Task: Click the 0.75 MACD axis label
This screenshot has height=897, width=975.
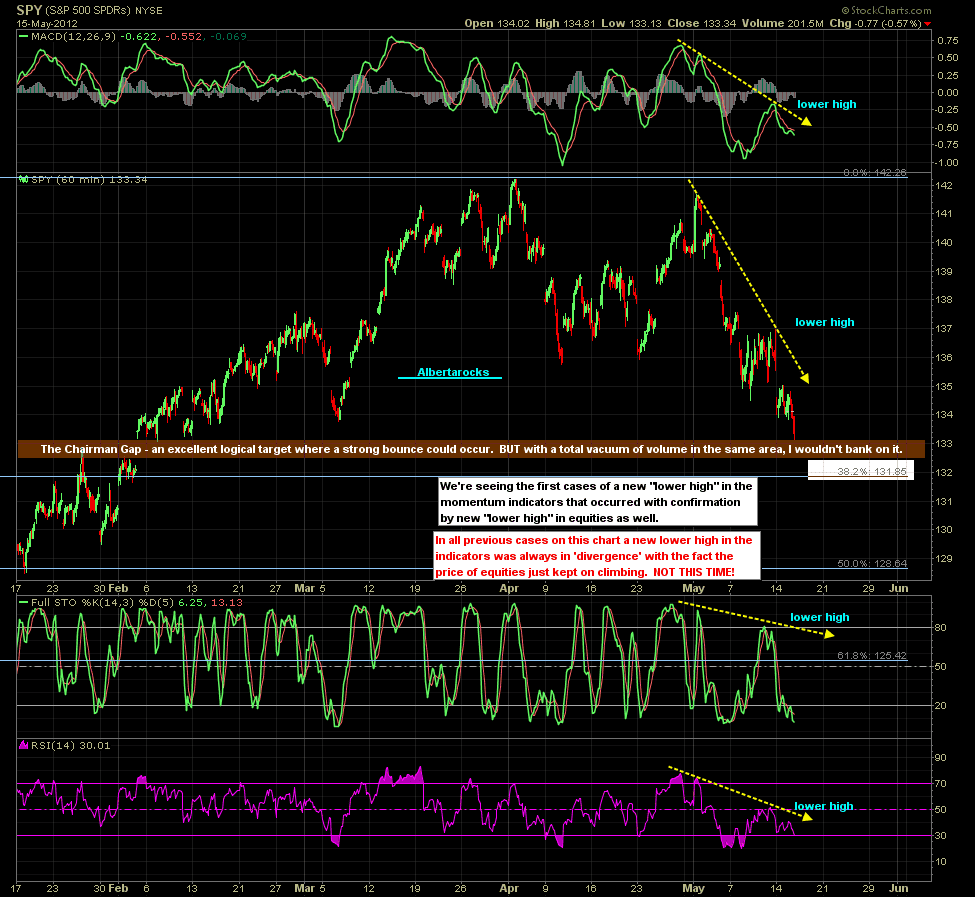Action: pos(948,40)
